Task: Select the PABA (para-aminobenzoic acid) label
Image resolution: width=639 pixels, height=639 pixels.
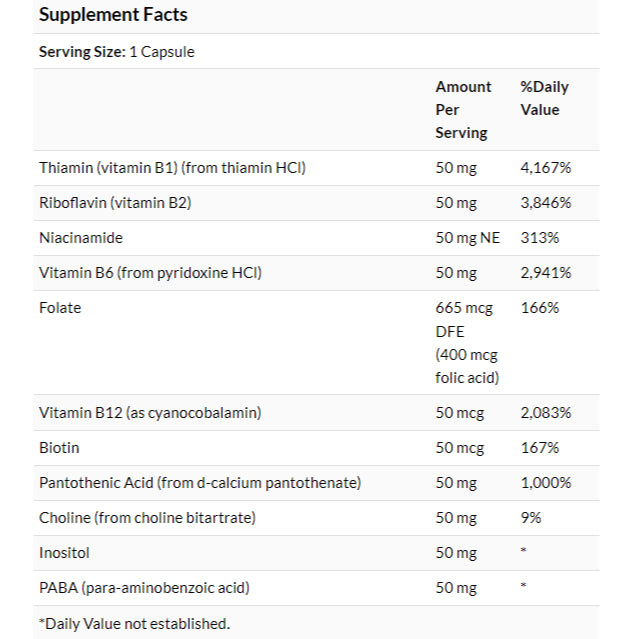Action: tap(144, 588)
